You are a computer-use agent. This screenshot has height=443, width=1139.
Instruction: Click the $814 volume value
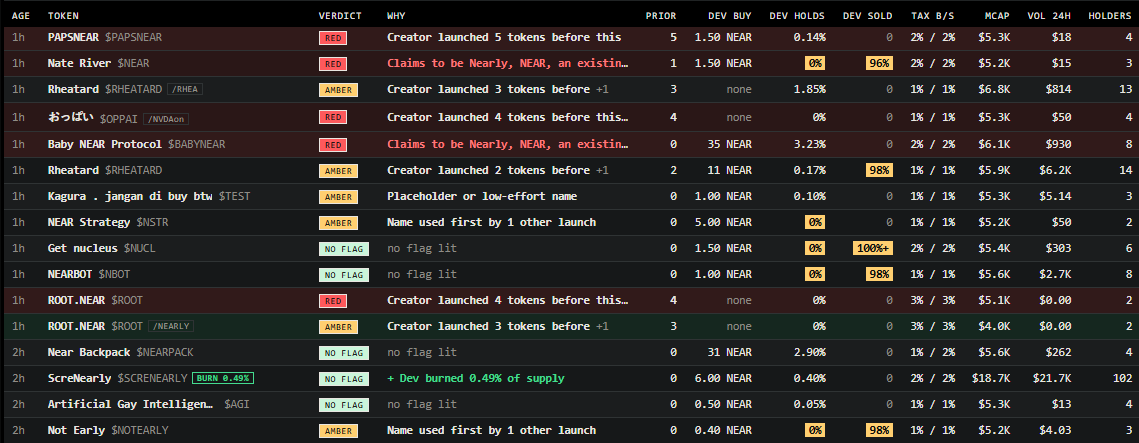[x=1058, y=89]
